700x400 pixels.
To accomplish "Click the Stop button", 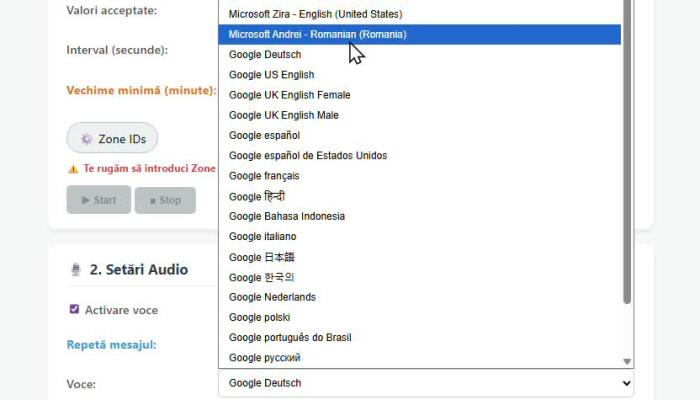I will [165, 200].
